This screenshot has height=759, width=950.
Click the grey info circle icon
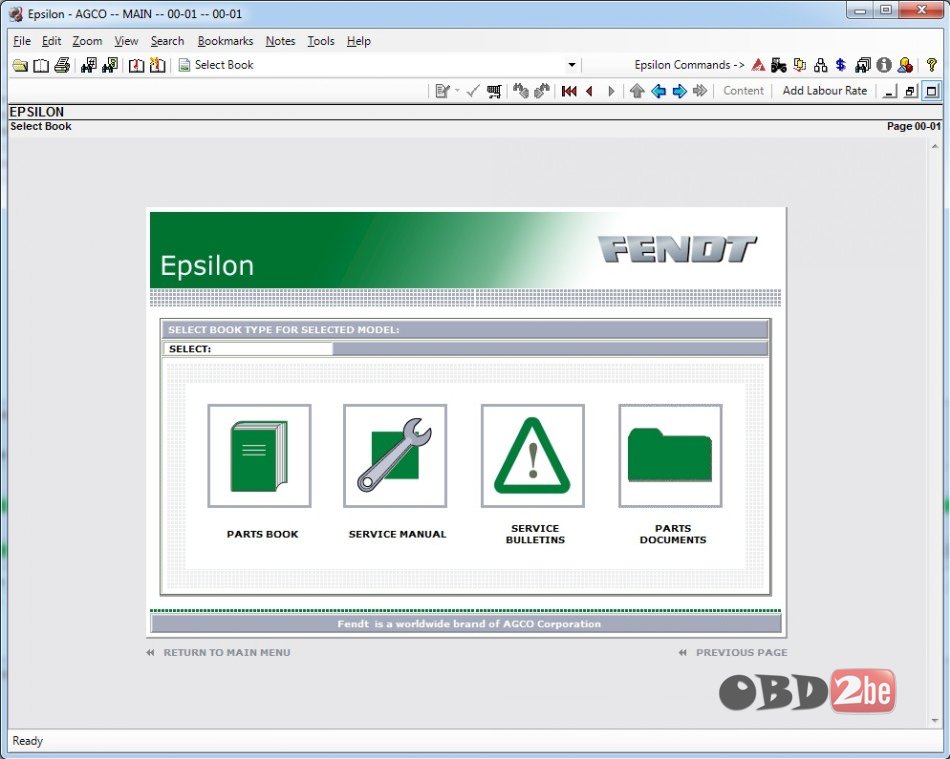coord(884,65)
